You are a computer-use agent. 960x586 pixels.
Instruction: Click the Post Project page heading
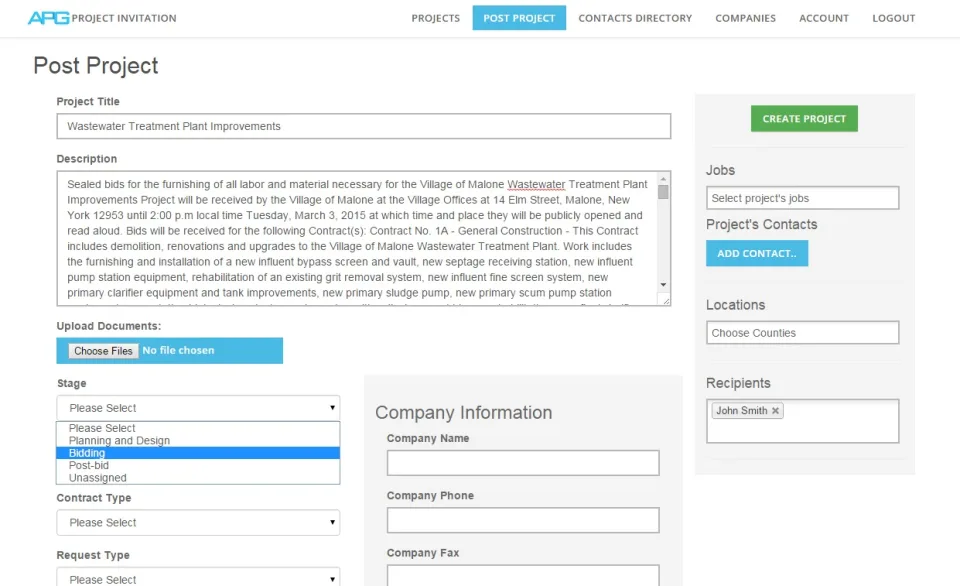[96, 66]
